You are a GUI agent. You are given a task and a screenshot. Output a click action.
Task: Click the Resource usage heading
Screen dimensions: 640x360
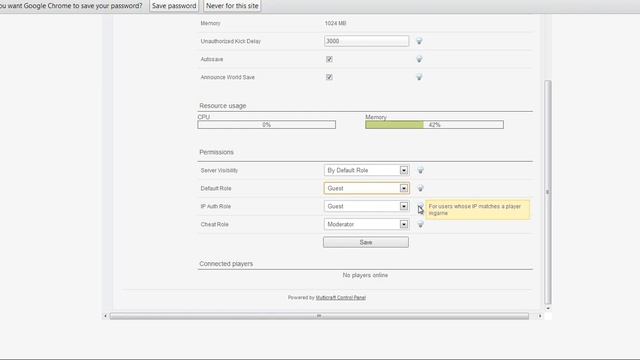pyautogui.click(x=223, y=105)
